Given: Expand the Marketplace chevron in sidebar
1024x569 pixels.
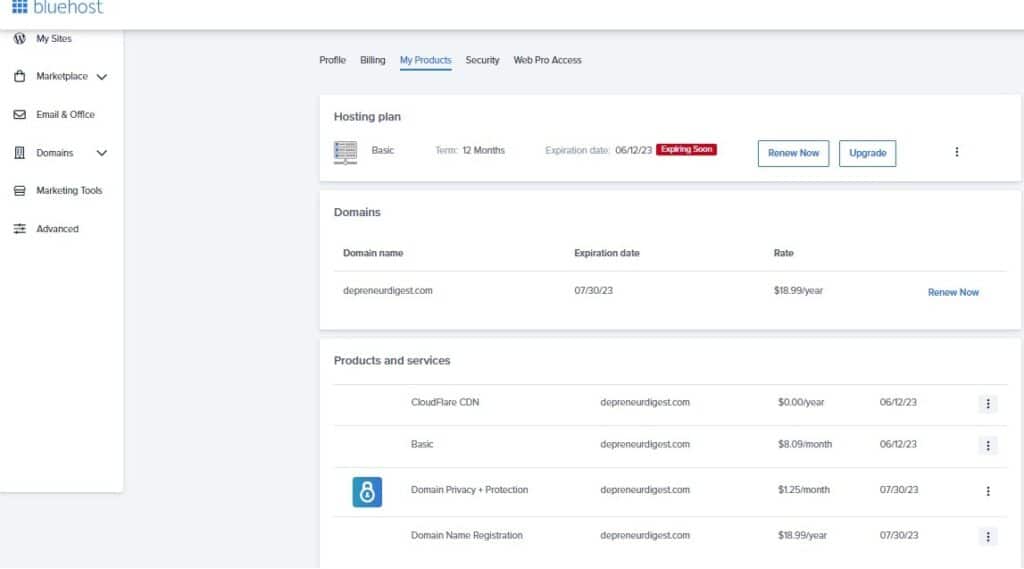Looking at the screenshot, I should click(102, 77).
